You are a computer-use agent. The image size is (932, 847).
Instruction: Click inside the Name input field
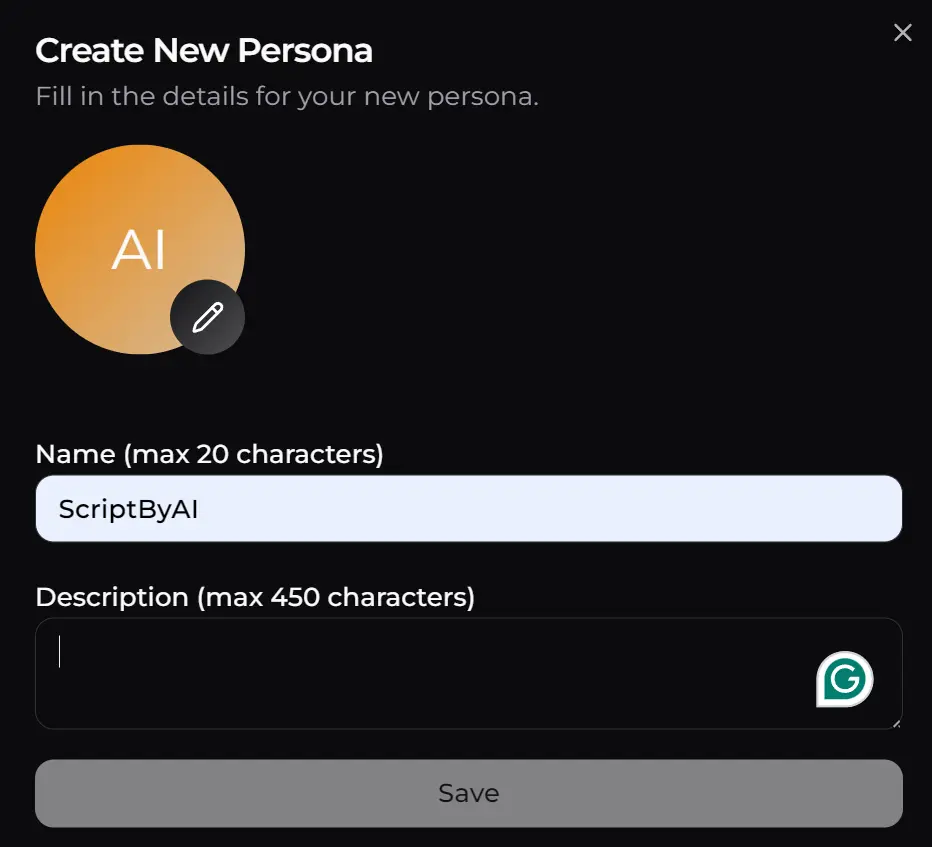pos(468,509)
